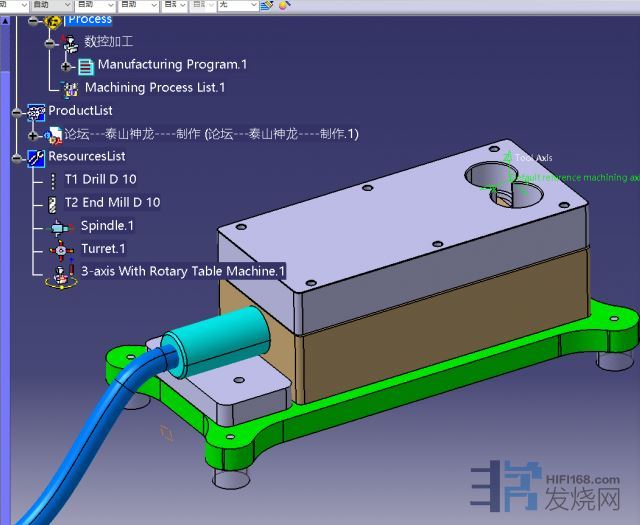640x525 pixels.
Task: Select the T2 End Mill D 10 icon
Action: point(53,203)
